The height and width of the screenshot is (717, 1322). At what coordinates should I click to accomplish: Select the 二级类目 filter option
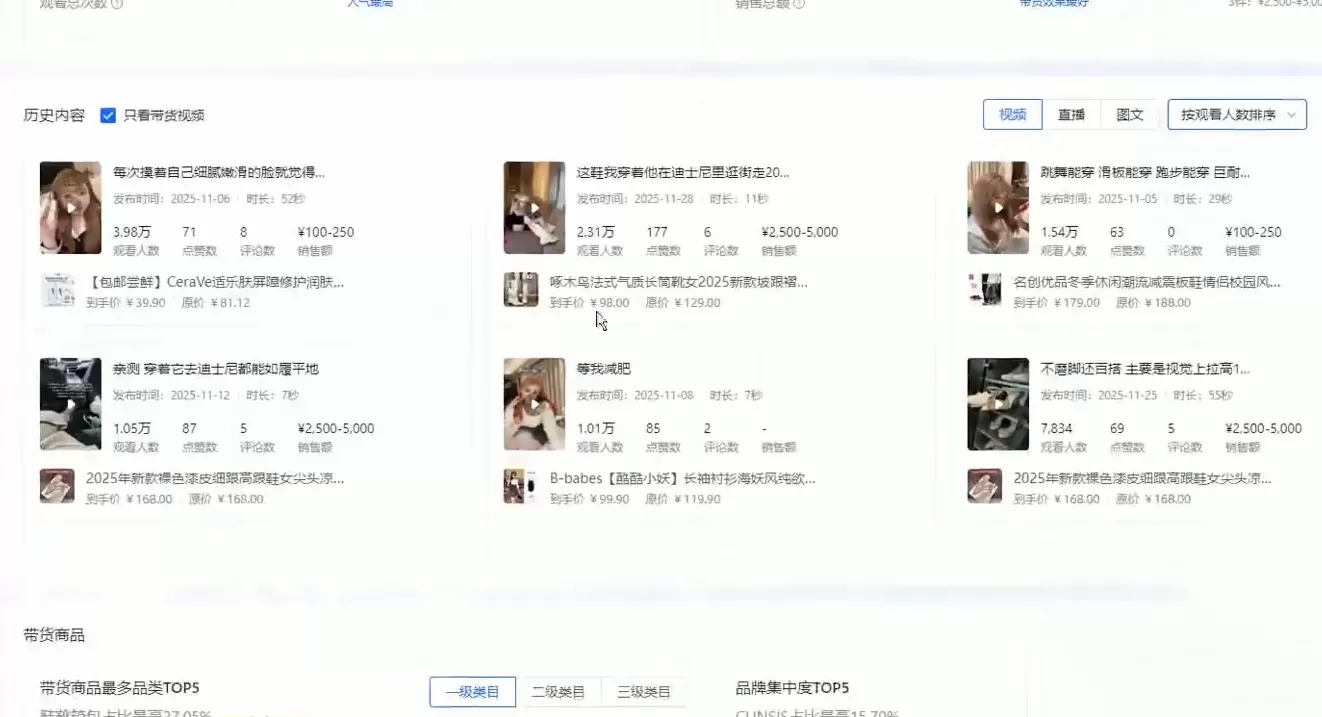tap(559, 691)
